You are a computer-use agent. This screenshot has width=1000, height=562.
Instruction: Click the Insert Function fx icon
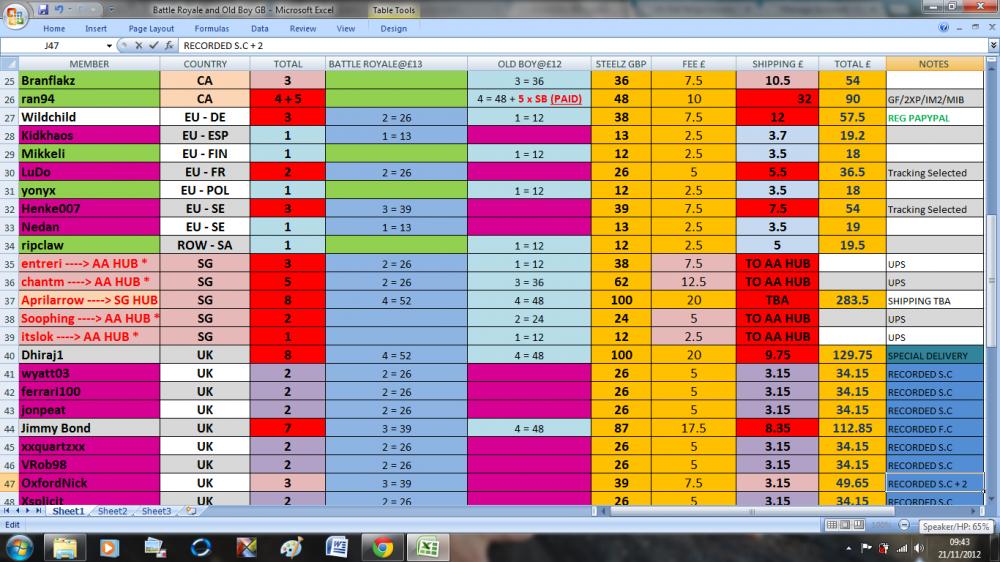169,45
